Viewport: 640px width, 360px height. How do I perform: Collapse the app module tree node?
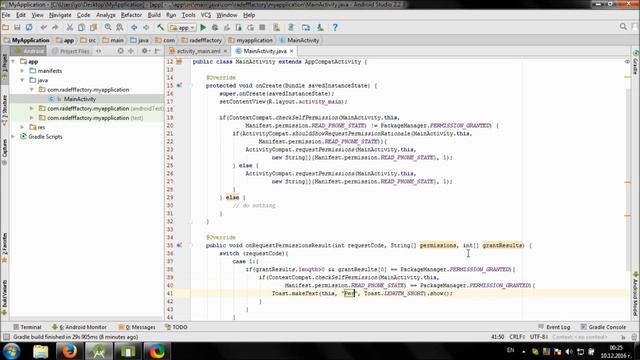[x=13, y=62]
